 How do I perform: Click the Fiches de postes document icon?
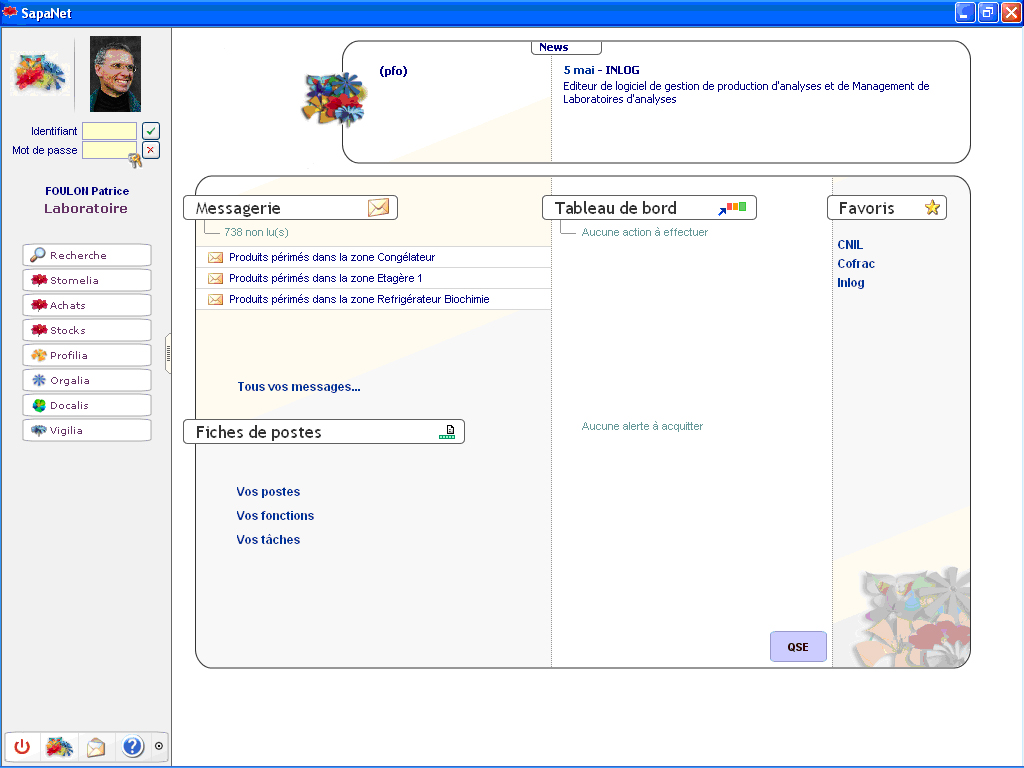pyautogui.click(x=447, y=432)
